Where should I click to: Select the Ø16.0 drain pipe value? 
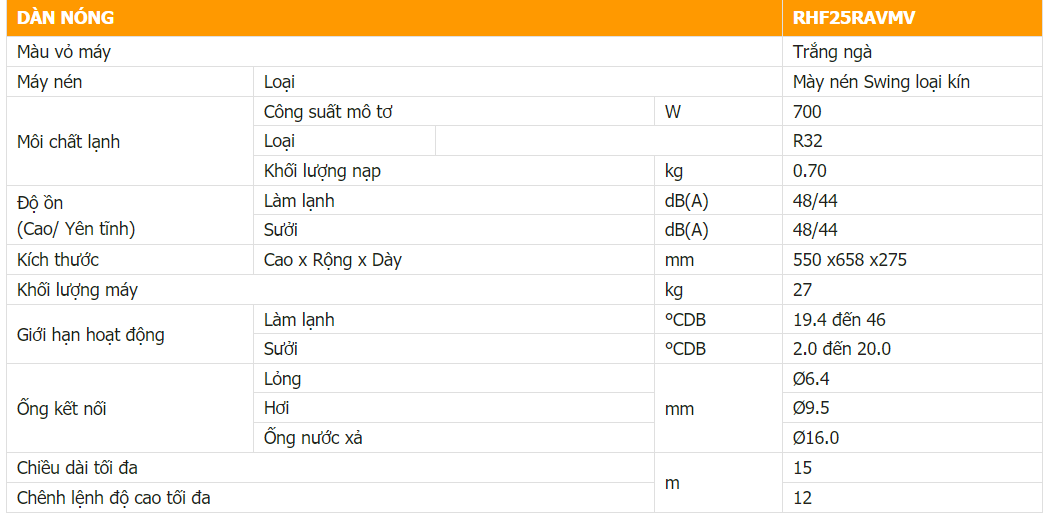(816, 438)
